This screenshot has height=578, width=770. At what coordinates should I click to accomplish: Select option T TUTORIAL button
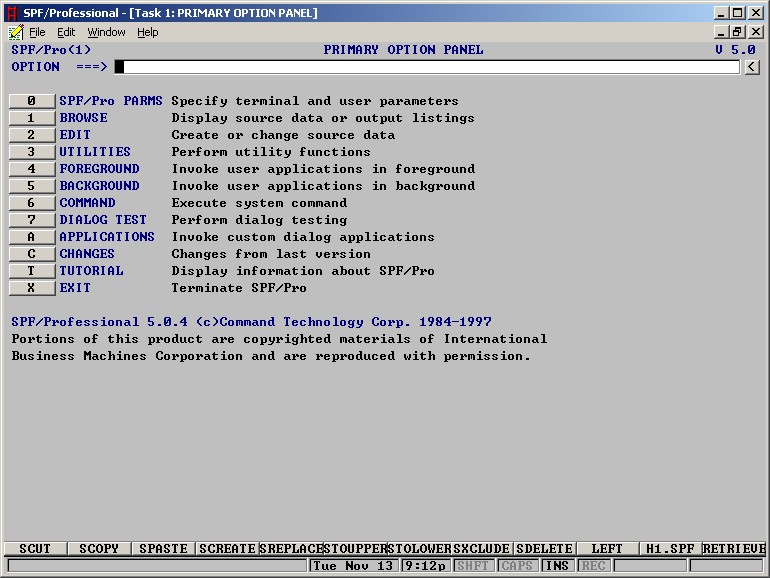click(x=31, y=271)
